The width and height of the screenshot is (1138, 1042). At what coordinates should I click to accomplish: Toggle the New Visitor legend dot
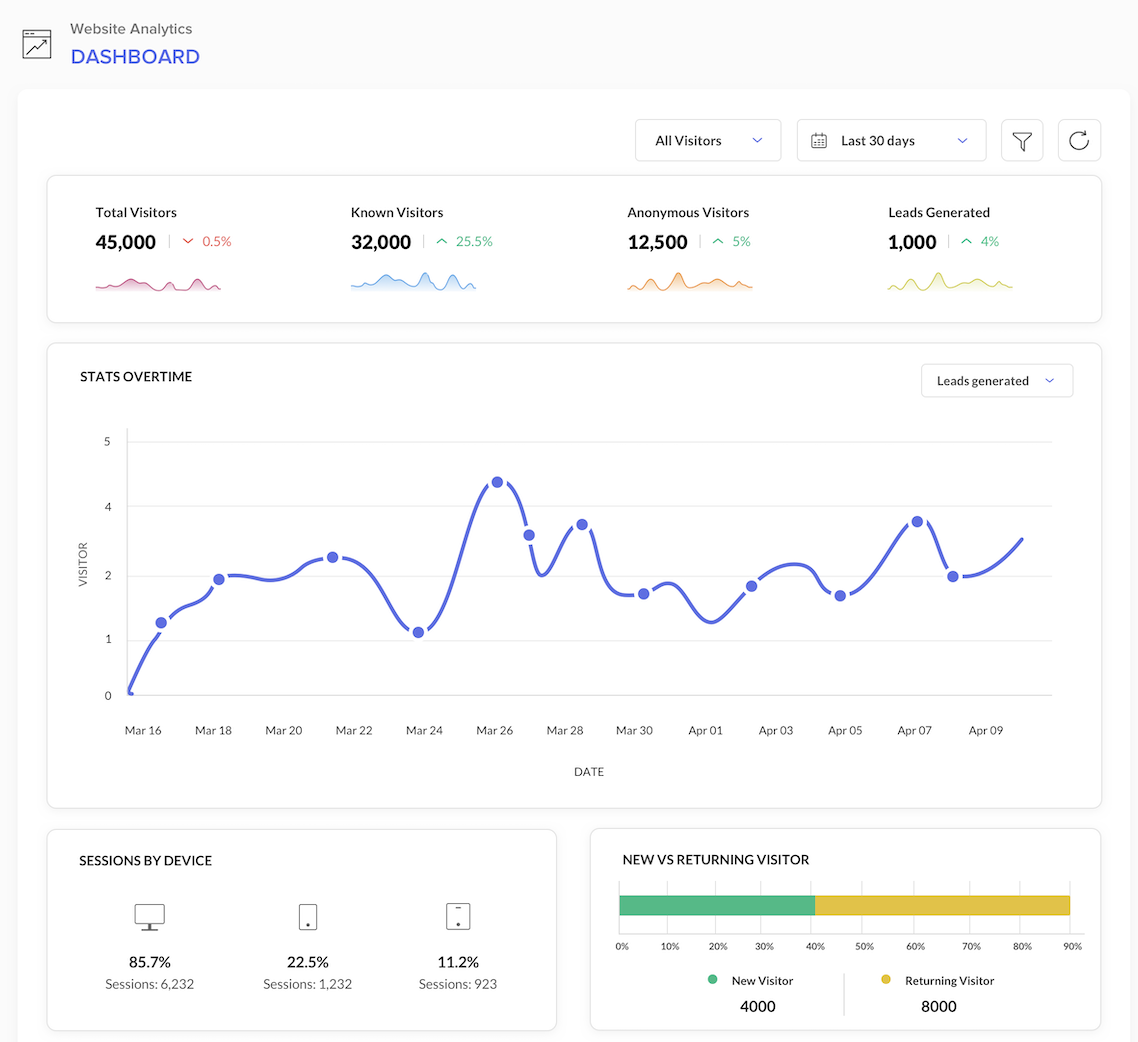pyautogui.click(x=712, y=981)
